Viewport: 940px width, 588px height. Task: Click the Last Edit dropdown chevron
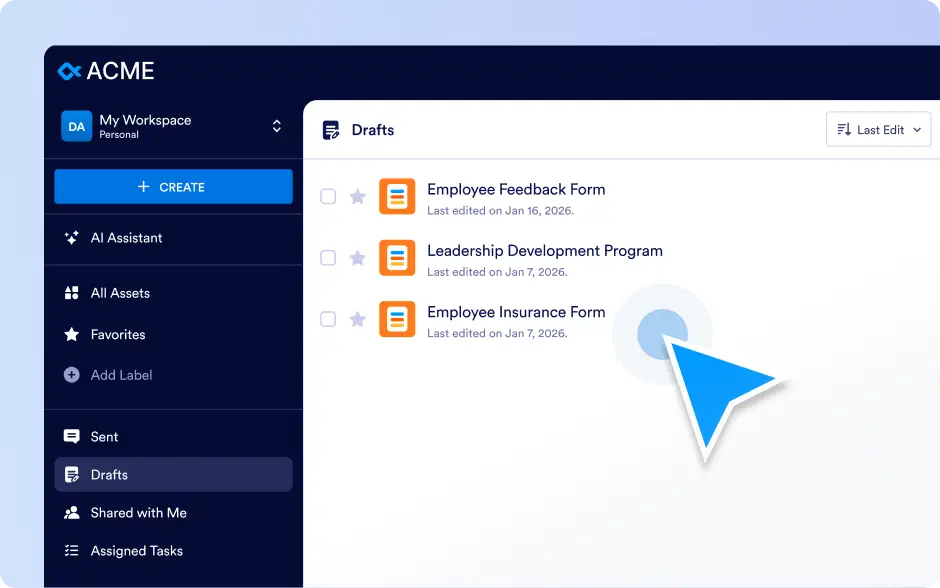[x=917, y=130]
